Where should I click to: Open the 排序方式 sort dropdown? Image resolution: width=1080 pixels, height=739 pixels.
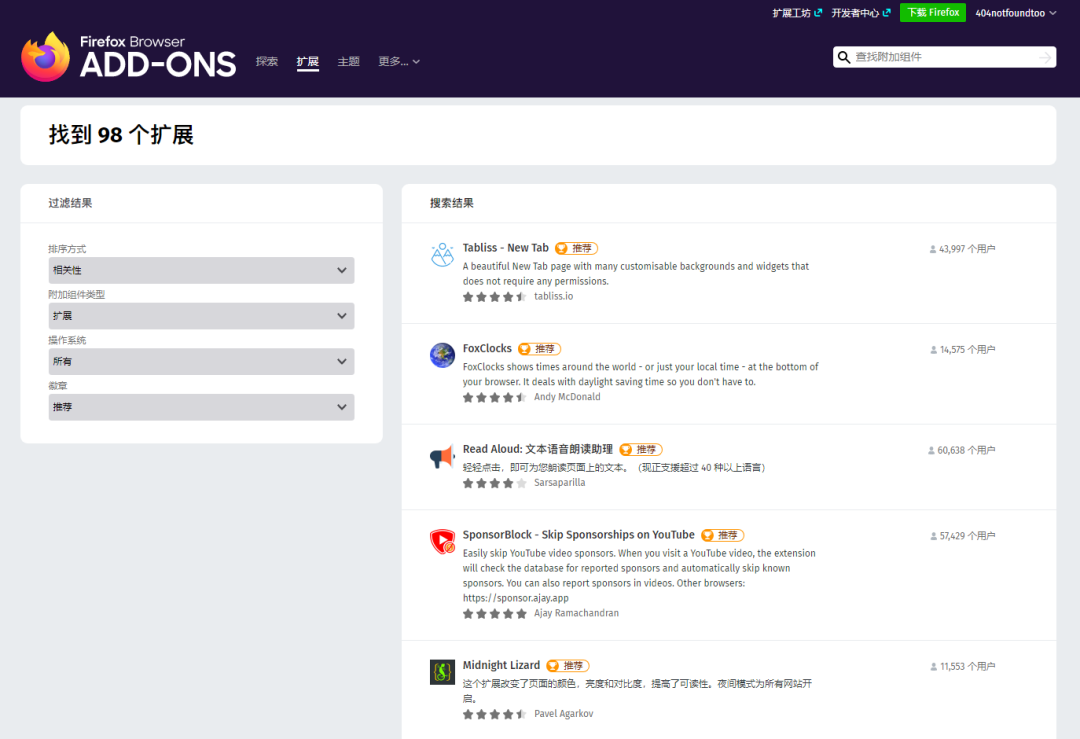coord(201,271)
